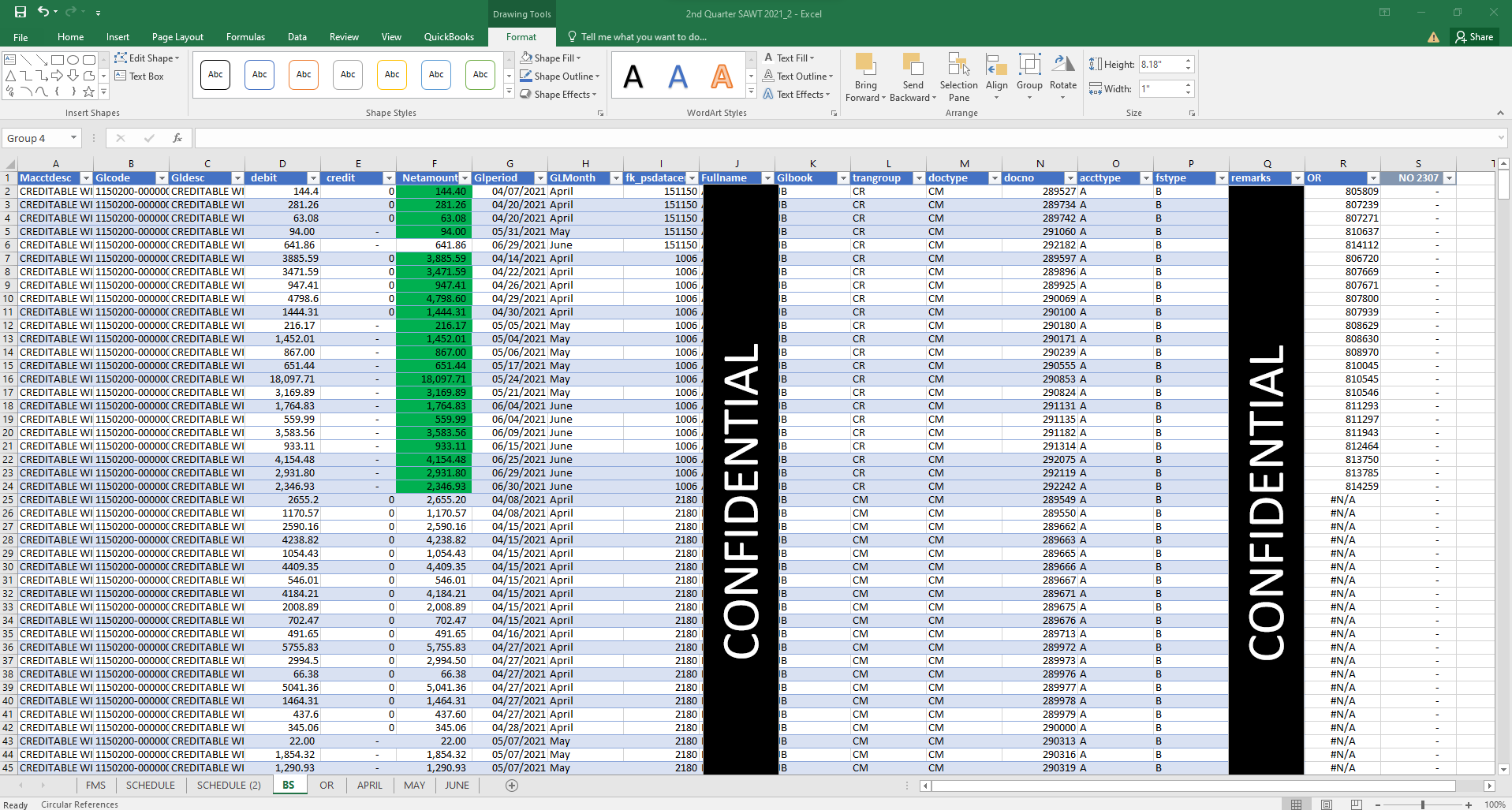Choose the isosceles triangle shape
Screen dimensions: 1512x810
click(10, 76)
